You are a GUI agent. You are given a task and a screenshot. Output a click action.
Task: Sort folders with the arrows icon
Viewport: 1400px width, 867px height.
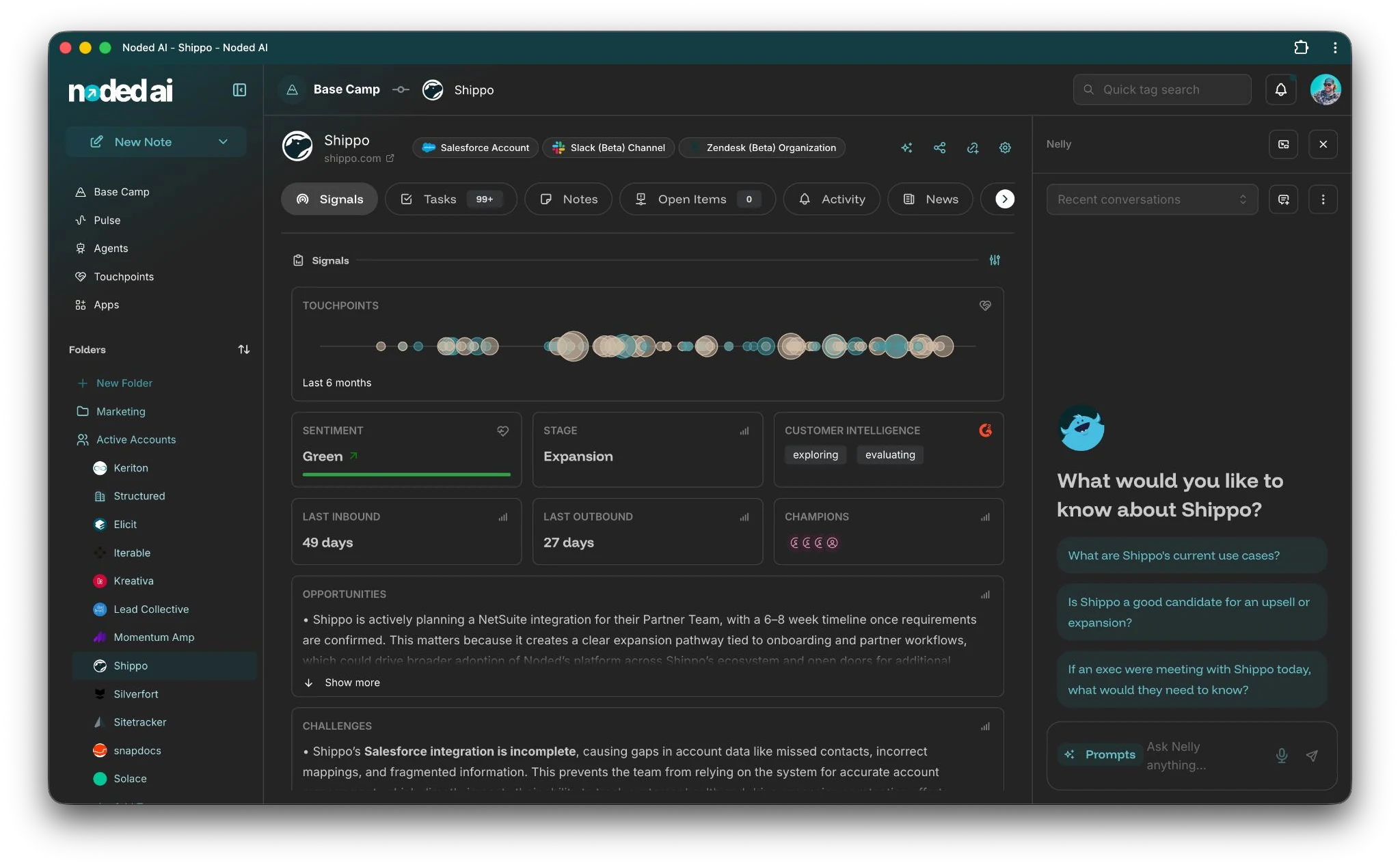tap(244, 350)
